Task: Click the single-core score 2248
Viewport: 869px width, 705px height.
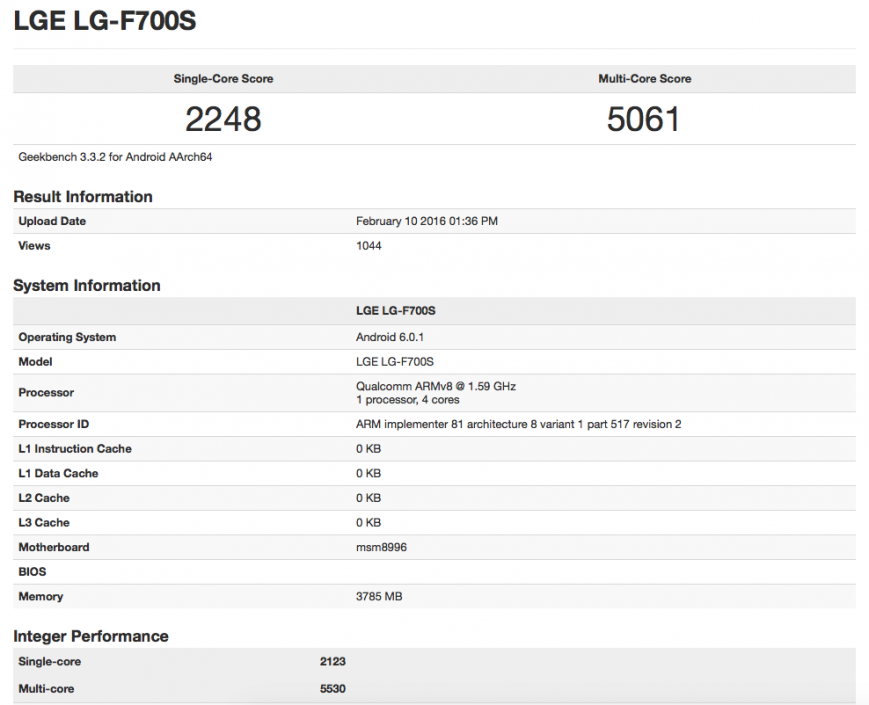Action: [x=223, y=119]
